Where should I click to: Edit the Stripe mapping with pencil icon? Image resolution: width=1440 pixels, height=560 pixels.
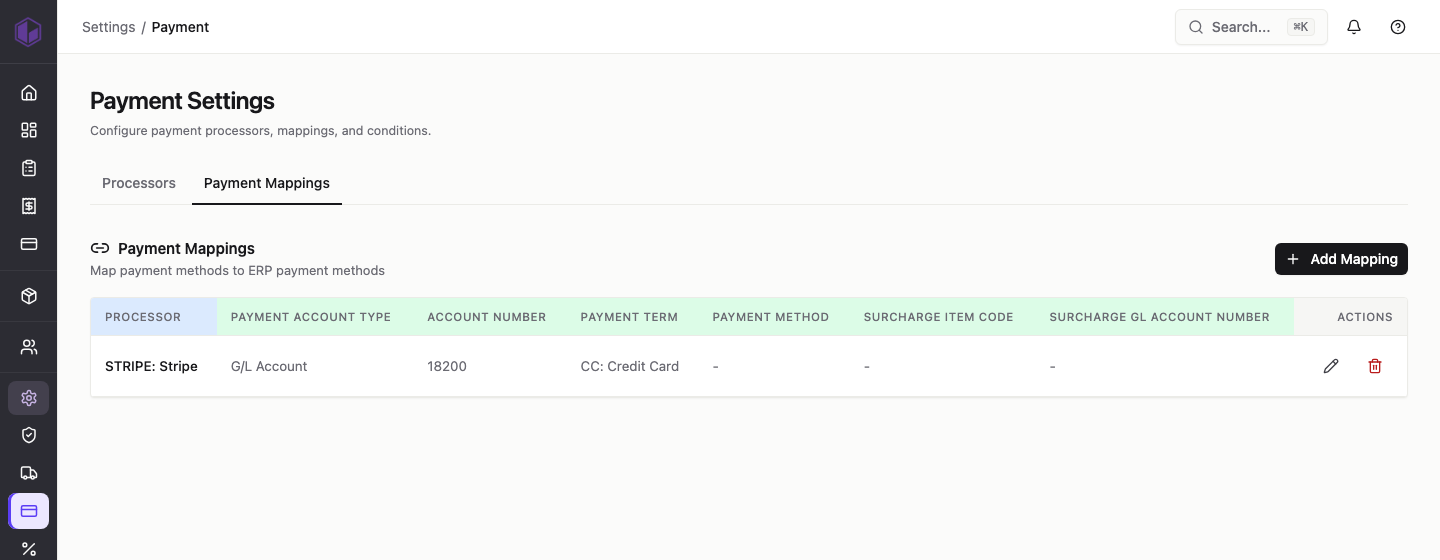1331,366
